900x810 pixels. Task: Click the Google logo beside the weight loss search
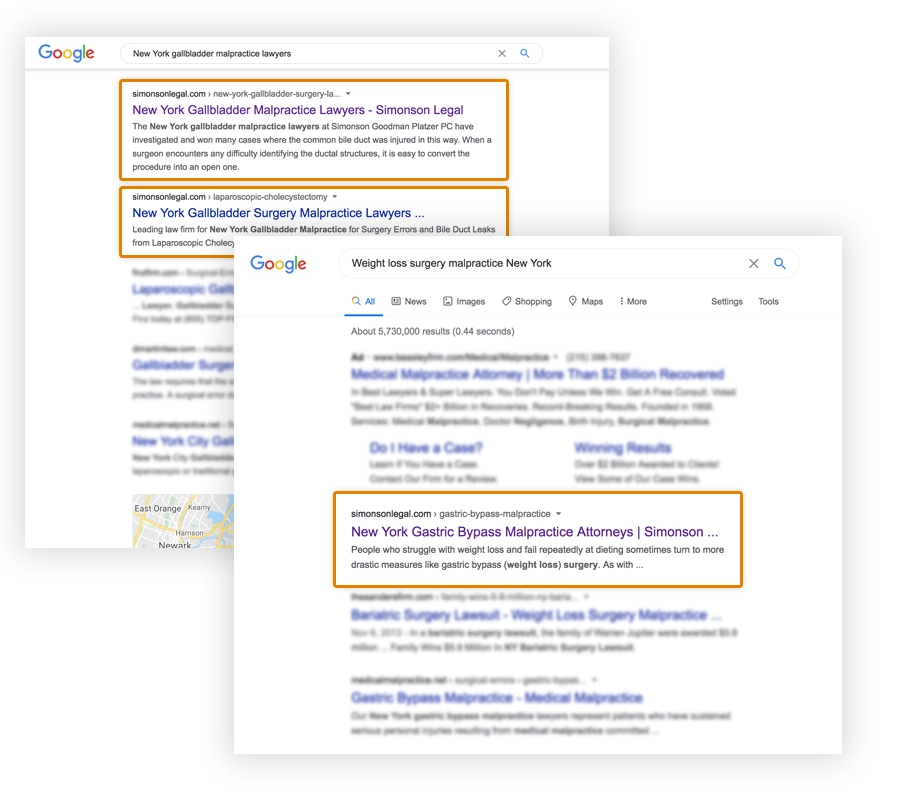[x=278, y=264]
